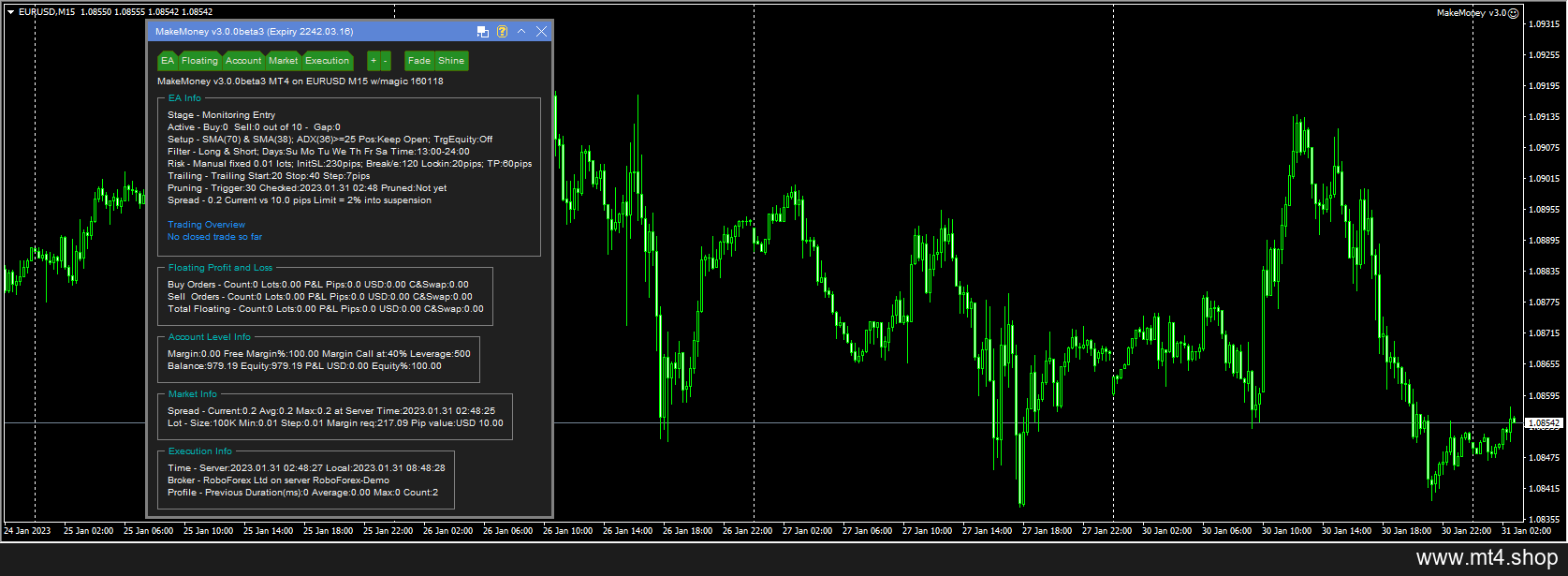
Task: Click the "Account Level Info" heading
Action: click(210, 337)
